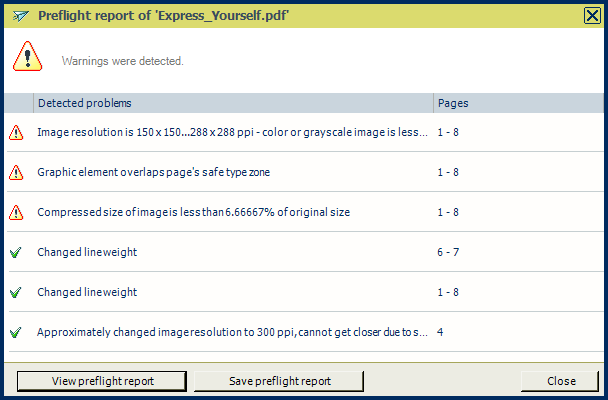This screenshot has height=400, width=608.
Task: Click green checkmark beside 300 ppi resolution fix
Action: tap(16, 332)
